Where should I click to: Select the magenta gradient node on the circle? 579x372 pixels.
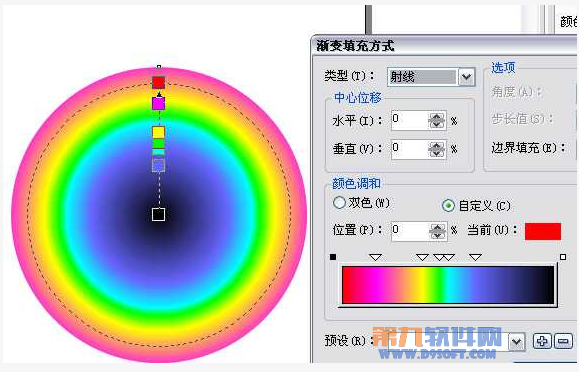(x=158, y=103)
